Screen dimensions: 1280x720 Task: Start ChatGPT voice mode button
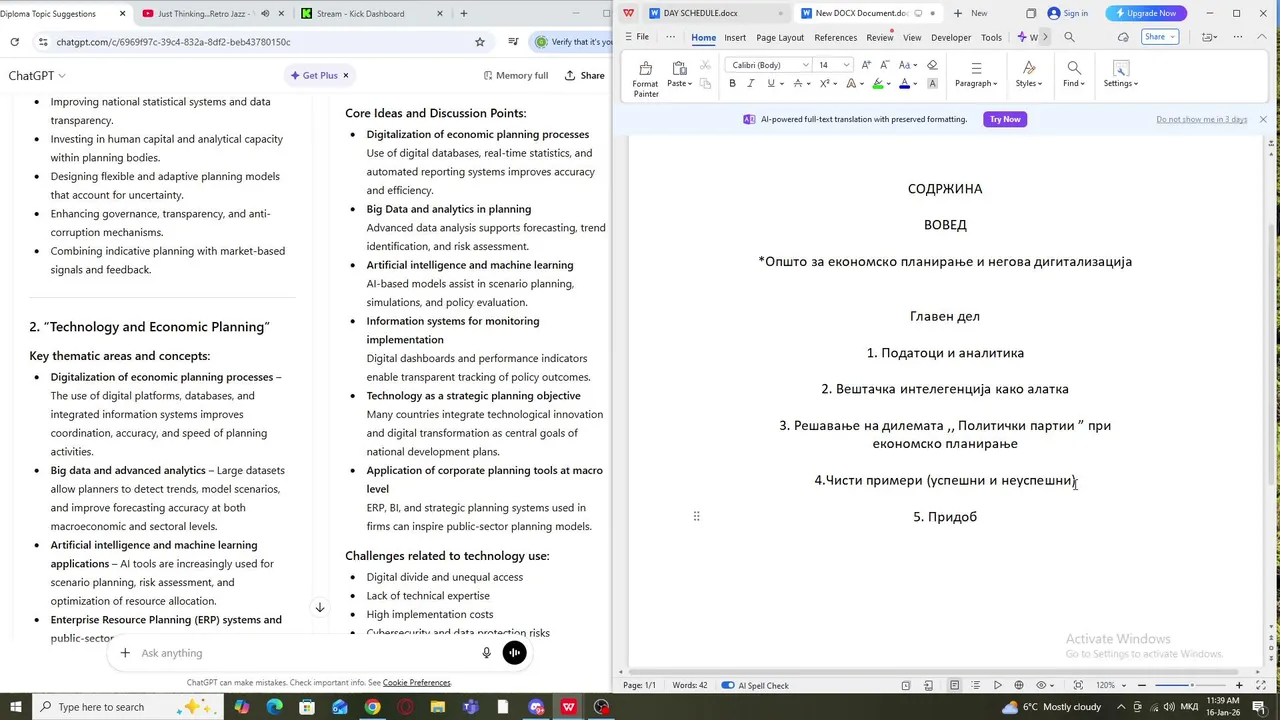[514, 653]
